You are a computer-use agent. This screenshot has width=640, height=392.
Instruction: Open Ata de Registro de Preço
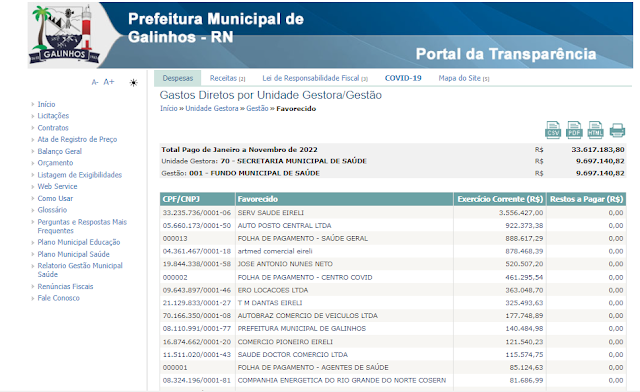[77, 139]
